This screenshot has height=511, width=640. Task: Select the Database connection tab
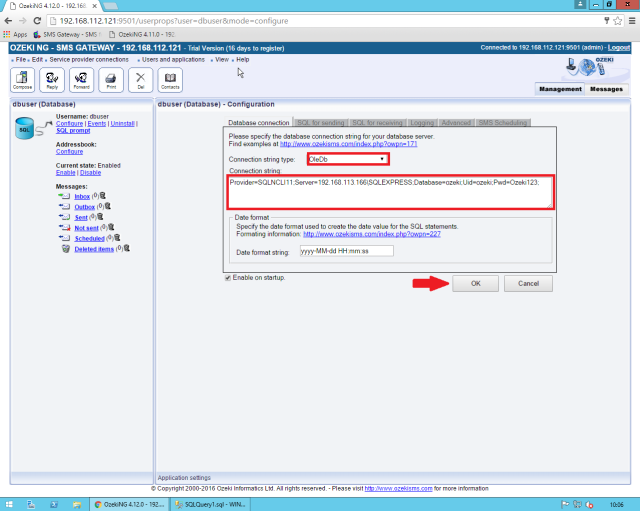click(258, 122)
